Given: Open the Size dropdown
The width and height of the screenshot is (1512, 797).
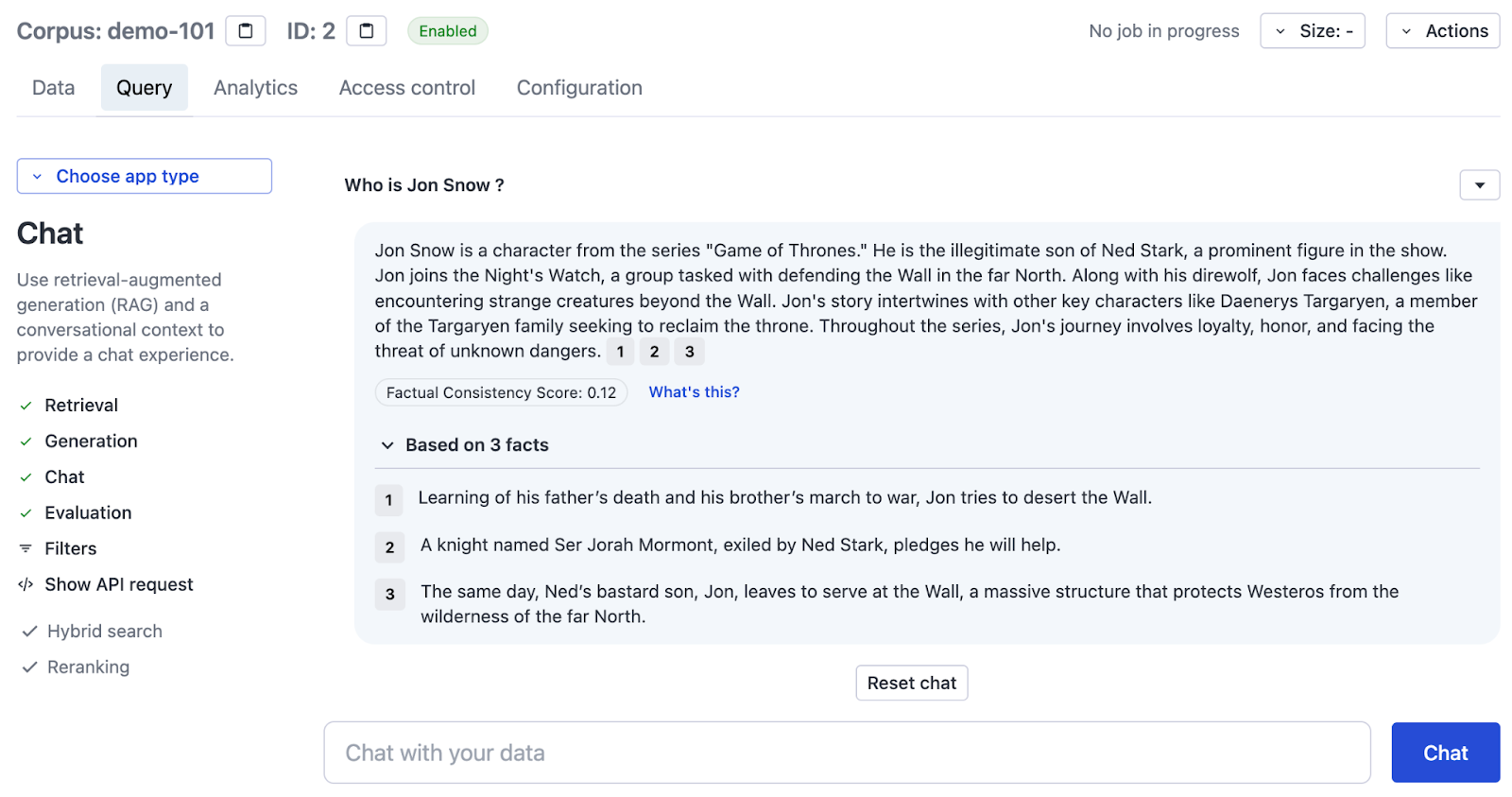Looking at the screenshot, I should (1313, 31).
